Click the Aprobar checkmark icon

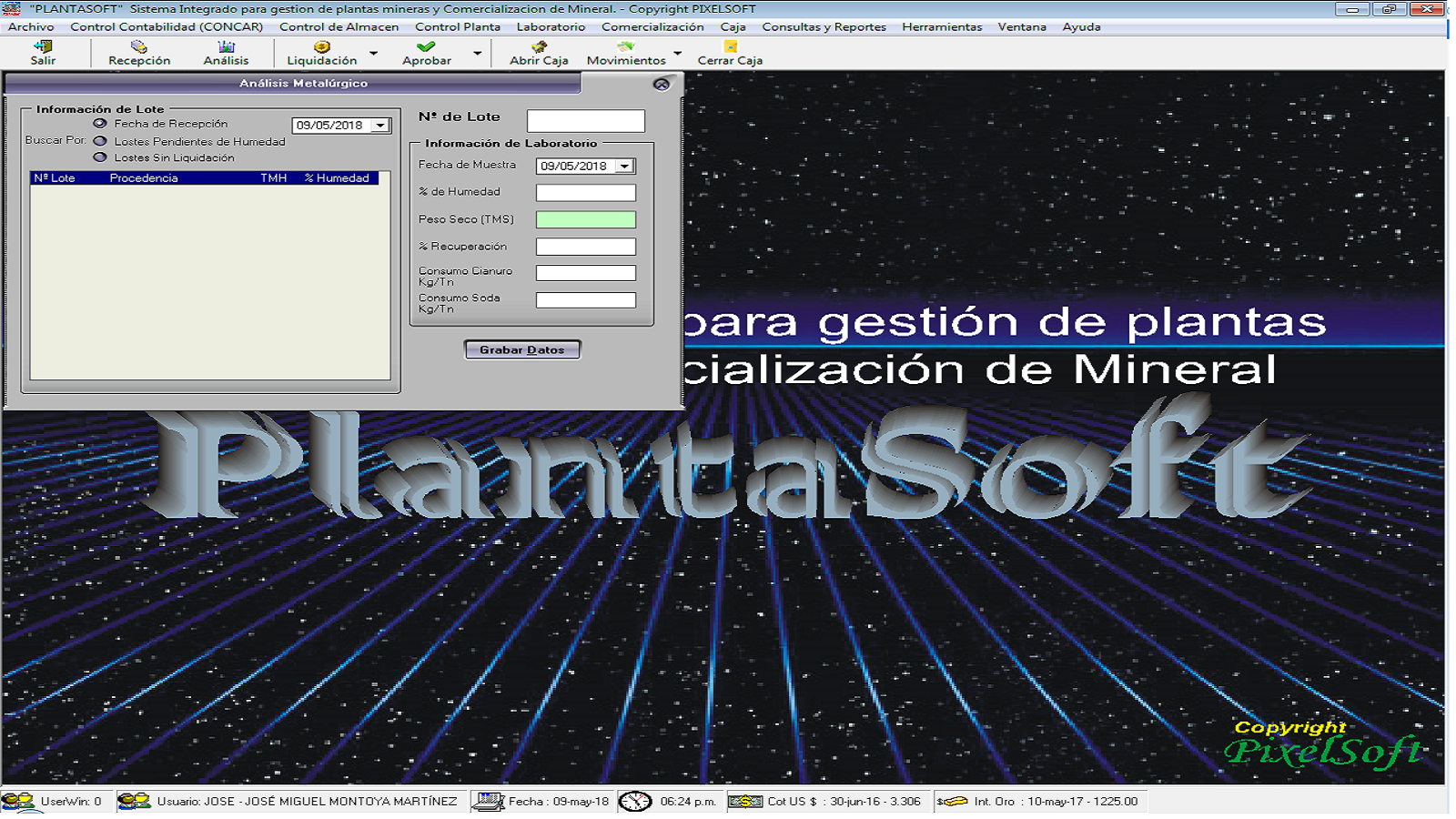pyautogui.click(x=426, y=47)
